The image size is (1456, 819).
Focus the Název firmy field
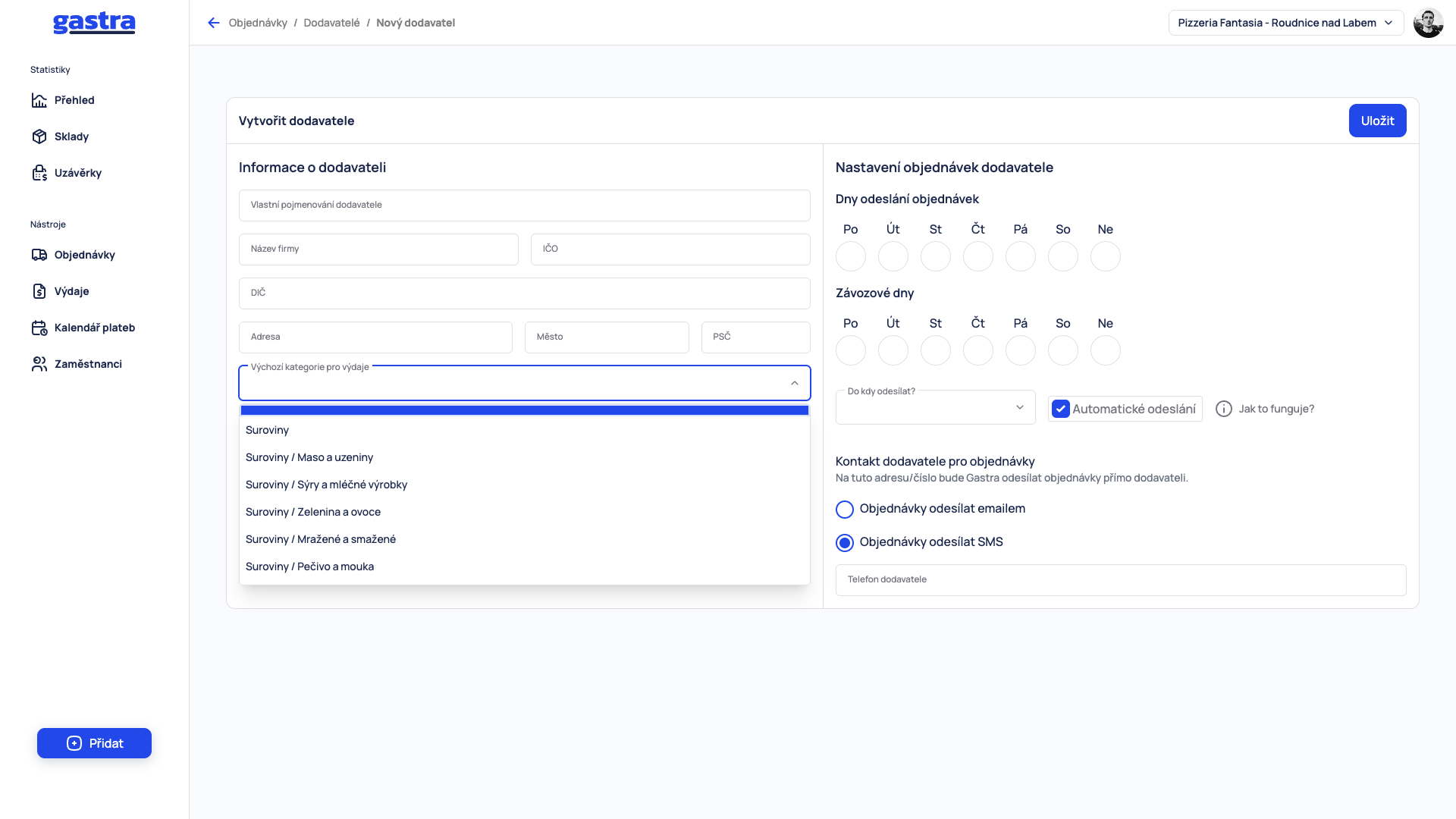click(378, 249)
